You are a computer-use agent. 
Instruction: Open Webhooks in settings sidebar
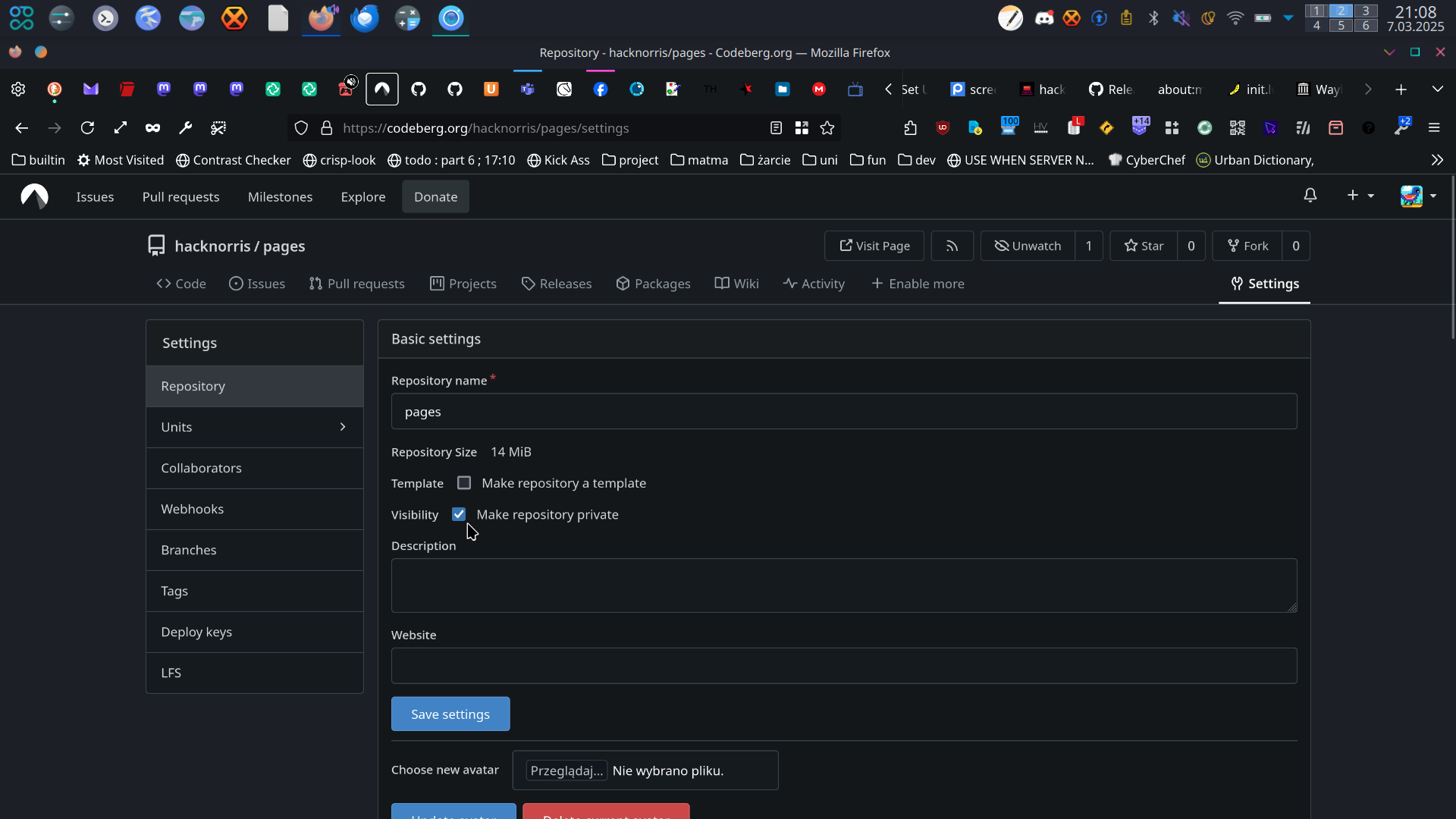pyautogui.click(x=192, y=509)
